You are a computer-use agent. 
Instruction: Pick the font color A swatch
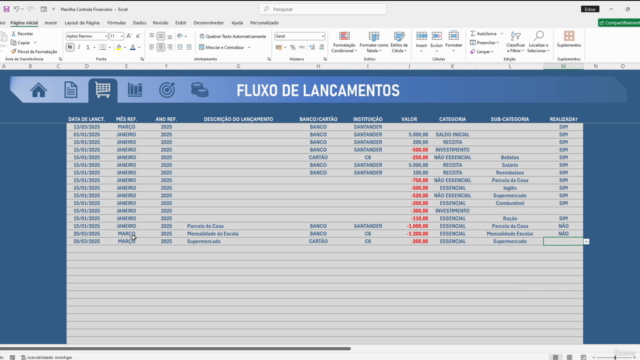(x=133, y=47)
